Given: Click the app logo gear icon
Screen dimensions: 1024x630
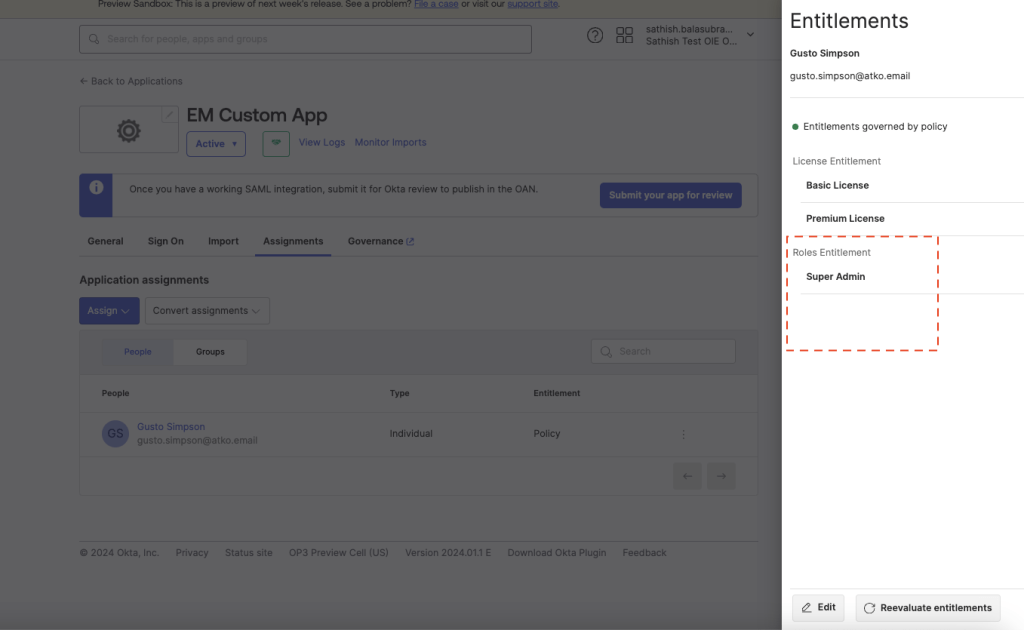Looking at the screenshot, I should (128, 128).
